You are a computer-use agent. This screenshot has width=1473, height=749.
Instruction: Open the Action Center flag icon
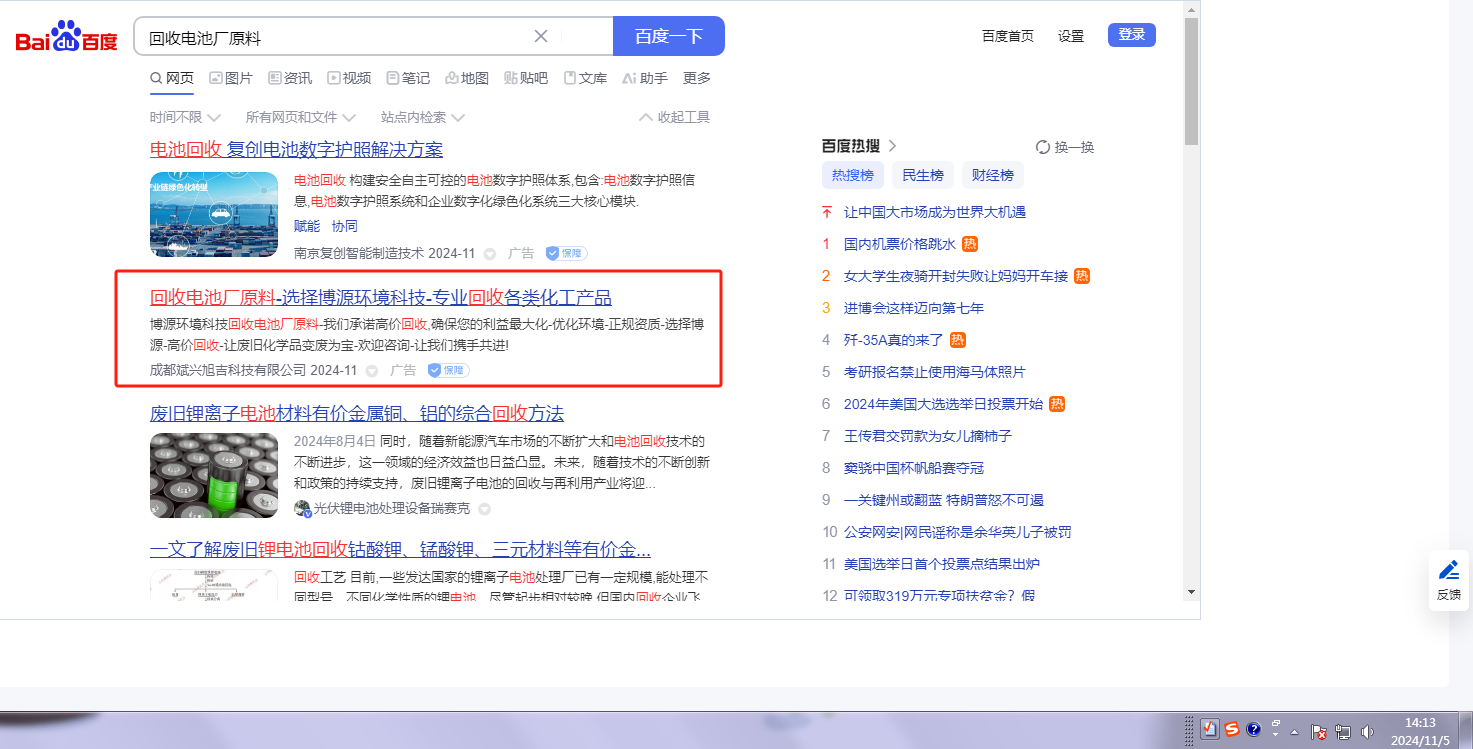coord(1318,732)
